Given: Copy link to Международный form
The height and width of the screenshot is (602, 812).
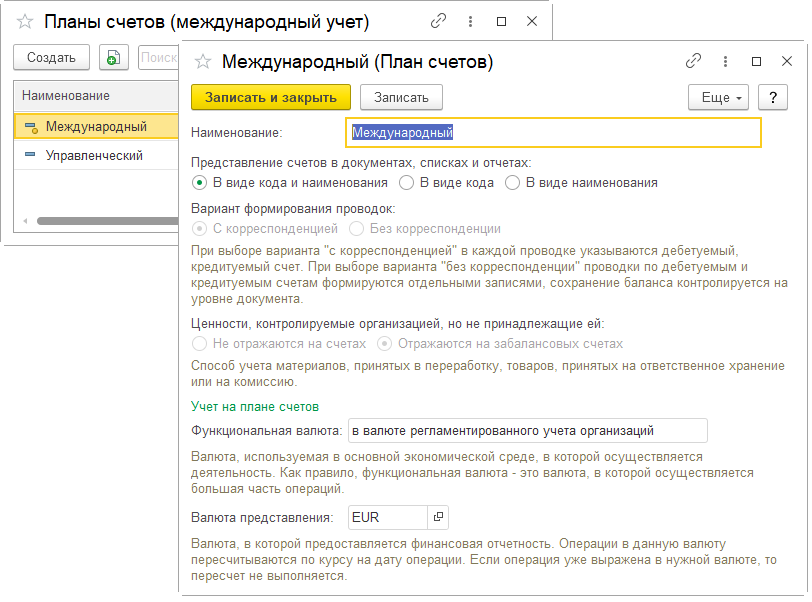Looking at the screenshot, I should (693, 62).
